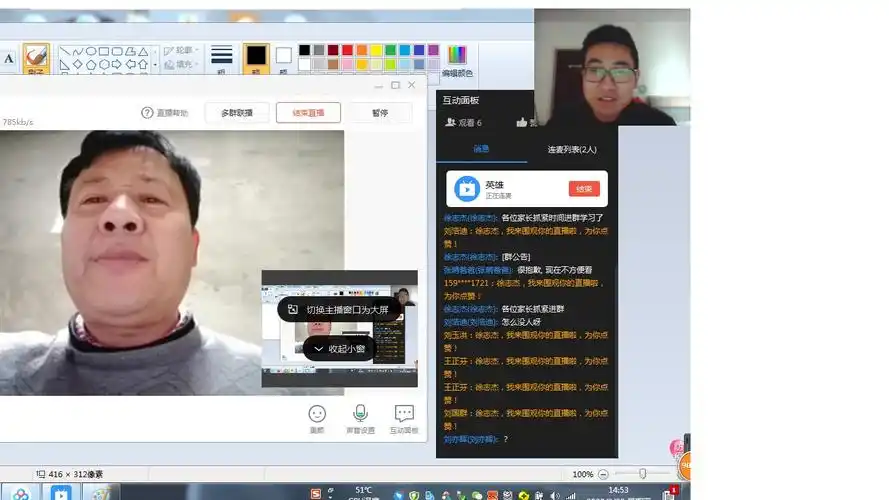Click the 英雄 user avatar icon
Image resolution: width=889 pixels, height=500 pixels.
tap(467, 189)
